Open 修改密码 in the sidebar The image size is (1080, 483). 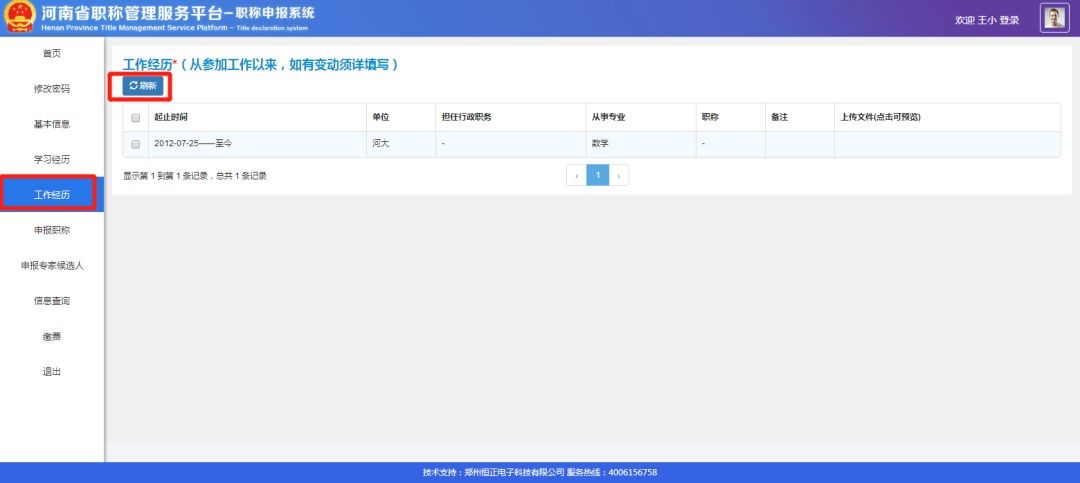coord(52,89)
